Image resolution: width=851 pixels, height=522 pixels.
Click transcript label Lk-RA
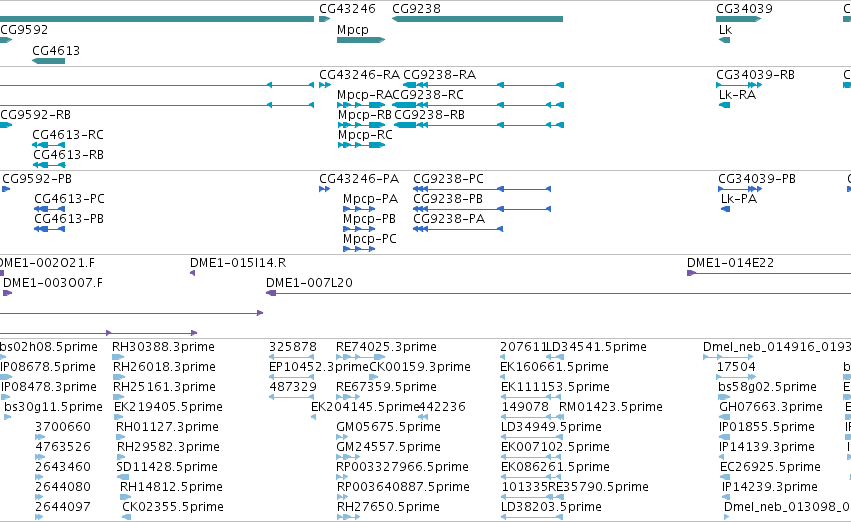(x=738, y=95)
